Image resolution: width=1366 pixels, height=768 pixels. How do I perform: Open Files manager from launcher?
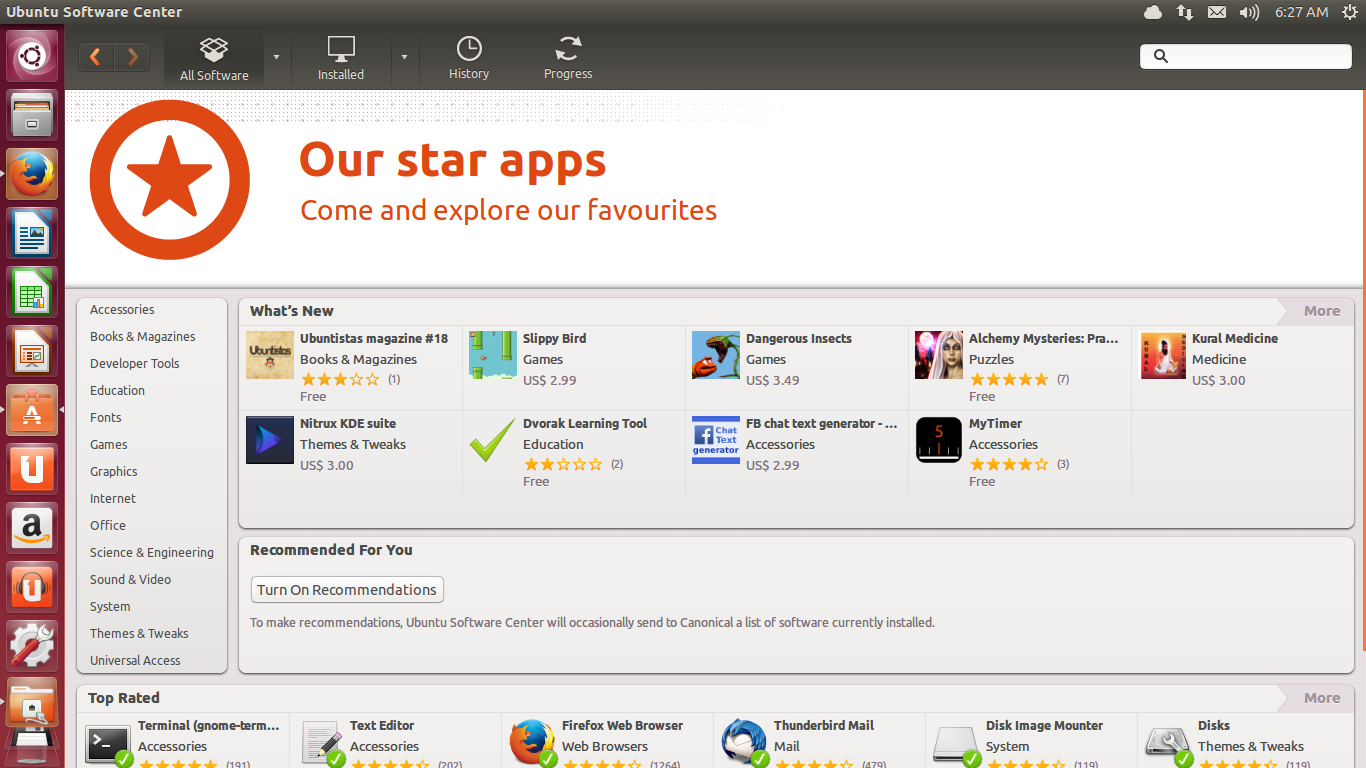coord(33,115)
